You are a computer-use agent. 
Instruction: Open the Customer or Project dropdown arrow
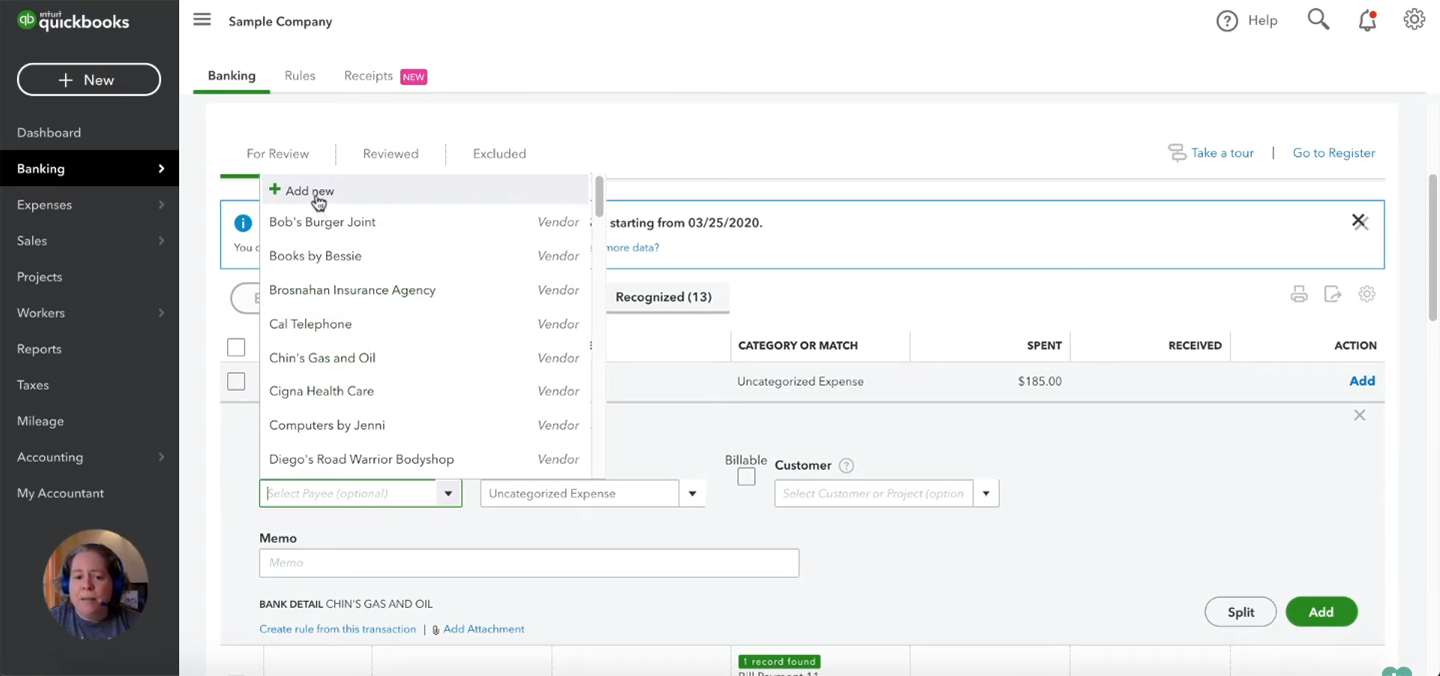tap(986, 493)
